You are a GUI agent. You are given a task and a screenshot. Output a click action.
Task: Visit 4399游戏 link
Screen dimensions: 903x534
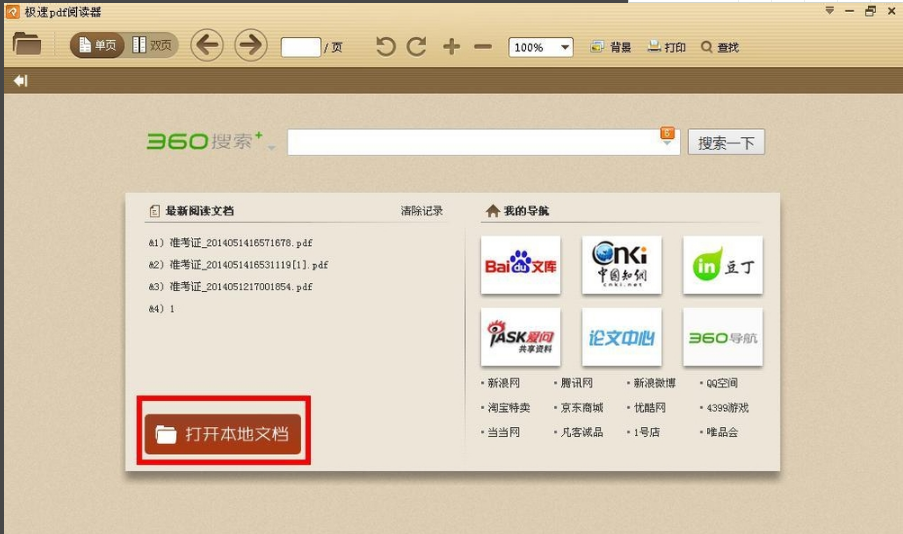pyautogui.click(x=727, y=408)
